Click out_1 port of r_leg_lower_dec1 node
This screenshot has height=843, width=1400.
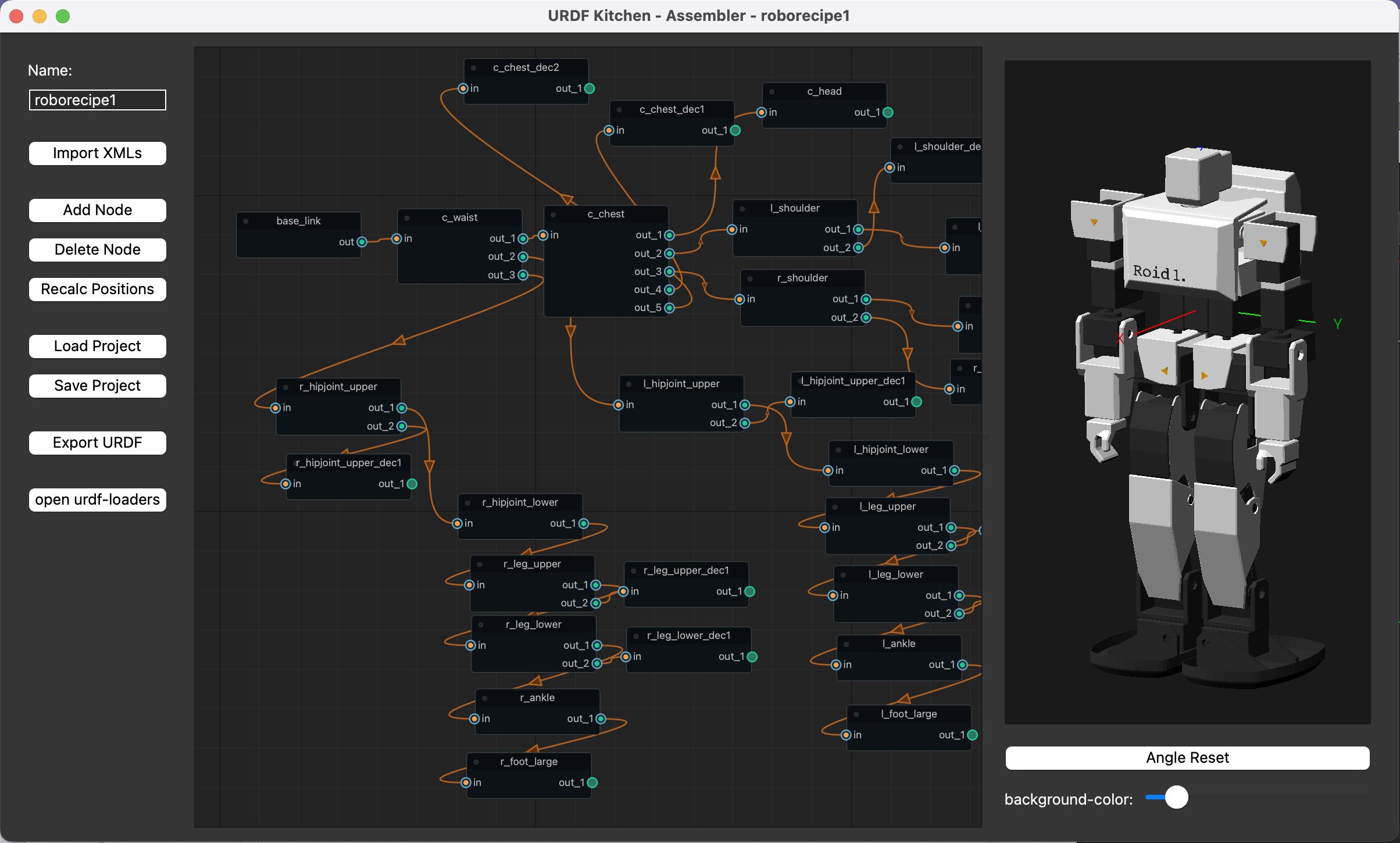pos(752,656)
